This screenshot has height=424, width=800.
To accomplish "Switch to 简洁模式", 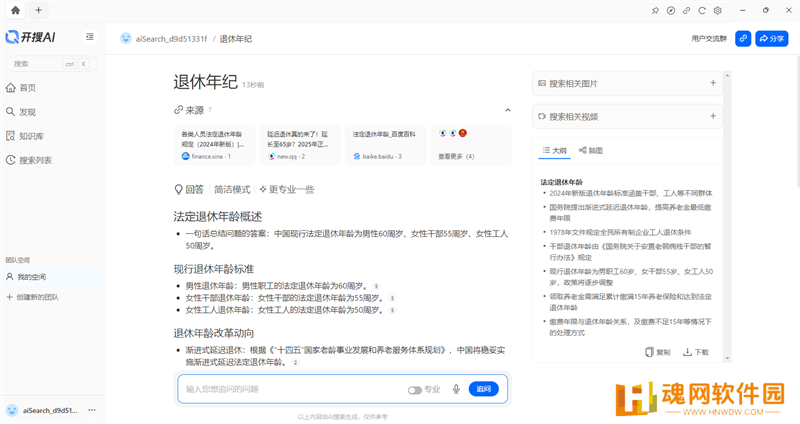I will (x=232, y=189).
